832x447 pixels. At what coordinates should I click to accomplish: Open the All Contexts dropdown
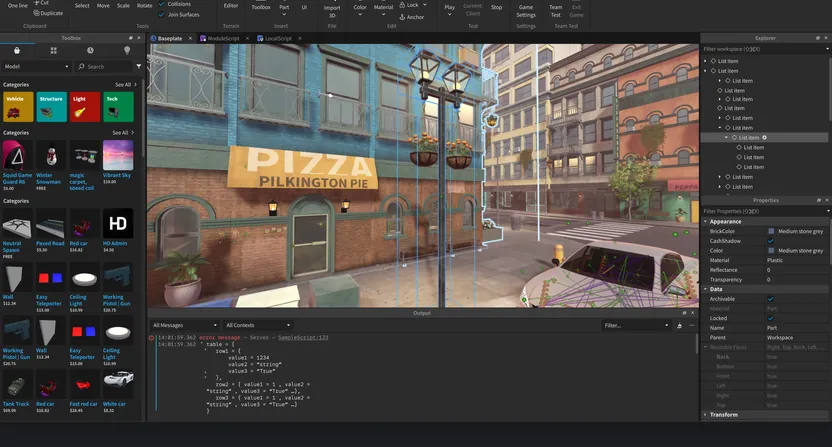(258, 325)
